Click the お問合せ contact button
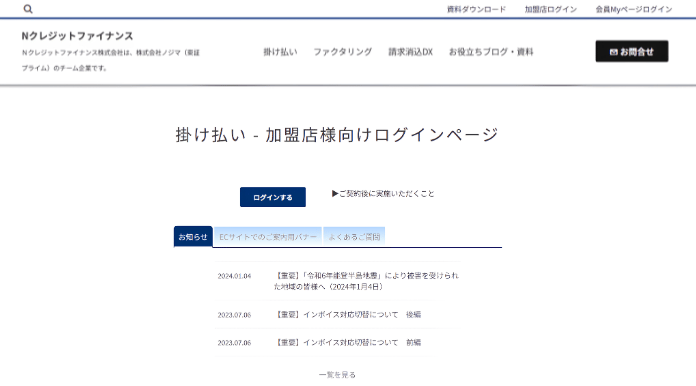Image resolution: width=696 pixels, height=386 pixels. point(632,51)
